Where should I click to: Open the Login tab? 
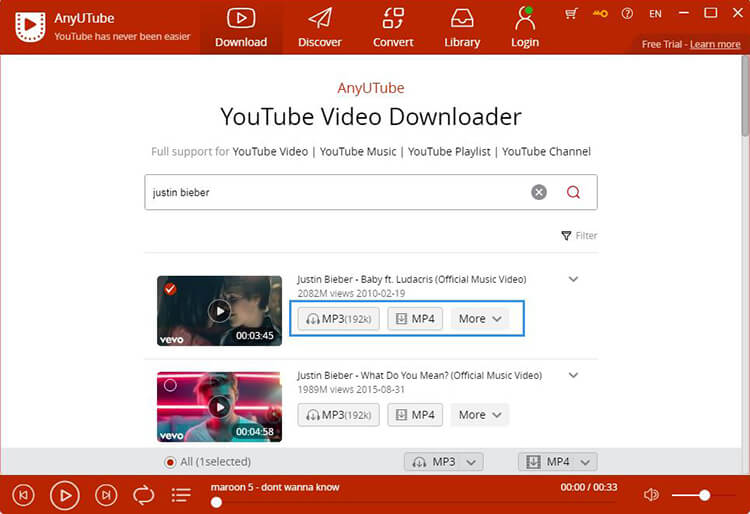click(x=525, y=28)
